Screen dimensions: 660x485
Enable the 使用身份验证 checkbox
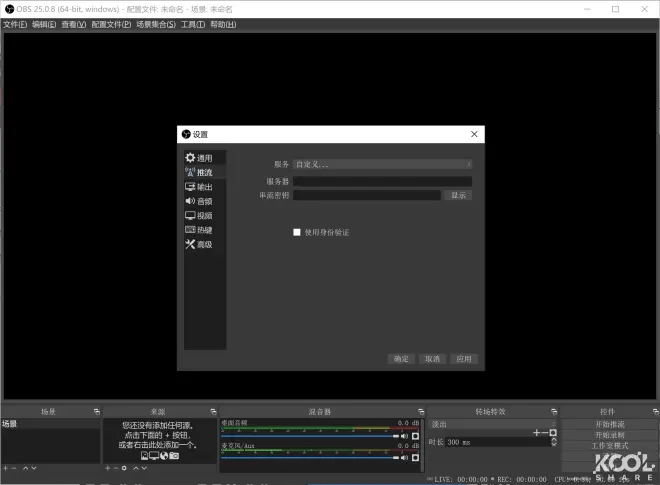pyautogui.click(x=297, y=232)
